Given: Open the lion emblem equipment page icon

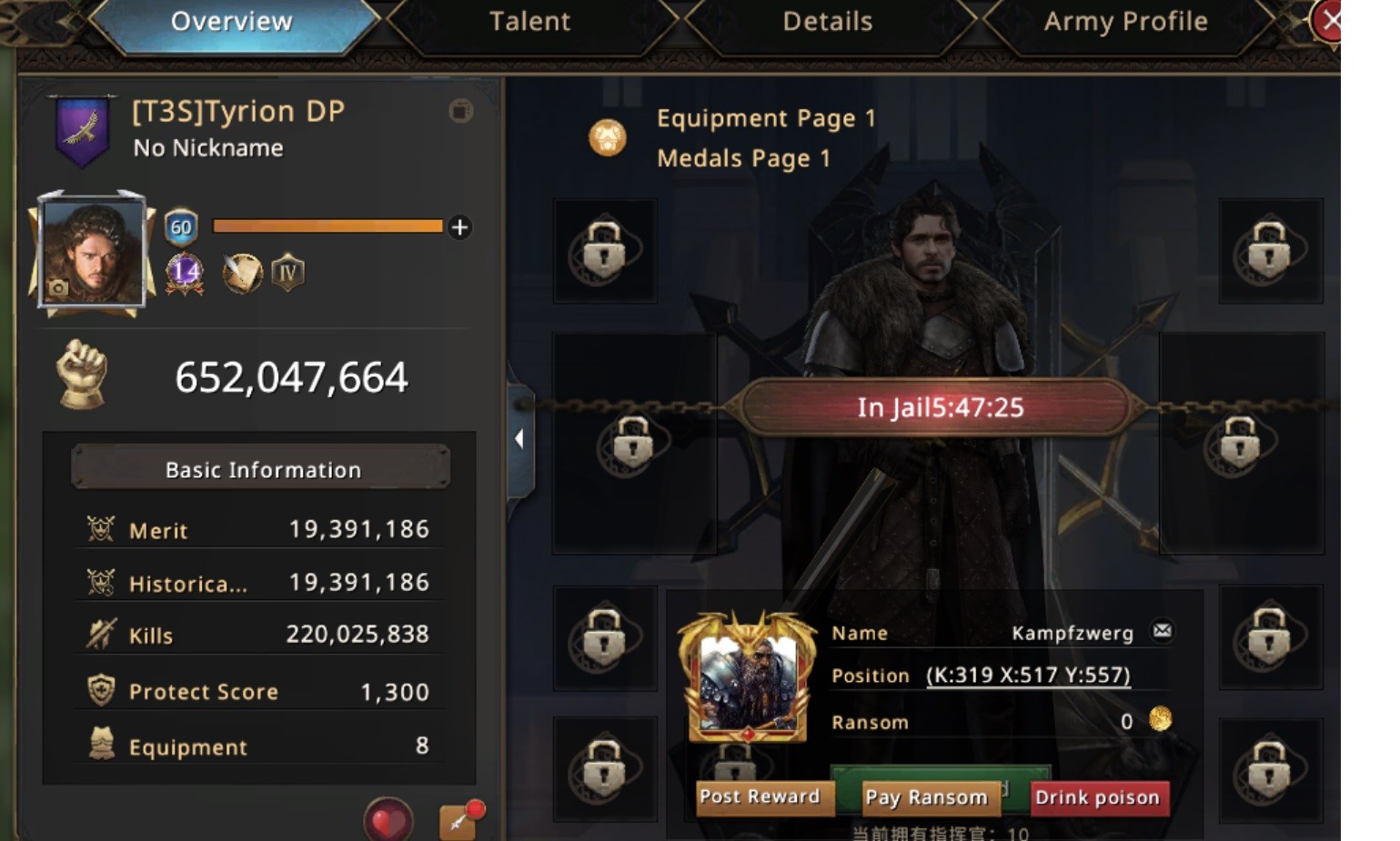Looking at the screenshot, I should pos(607,138).
